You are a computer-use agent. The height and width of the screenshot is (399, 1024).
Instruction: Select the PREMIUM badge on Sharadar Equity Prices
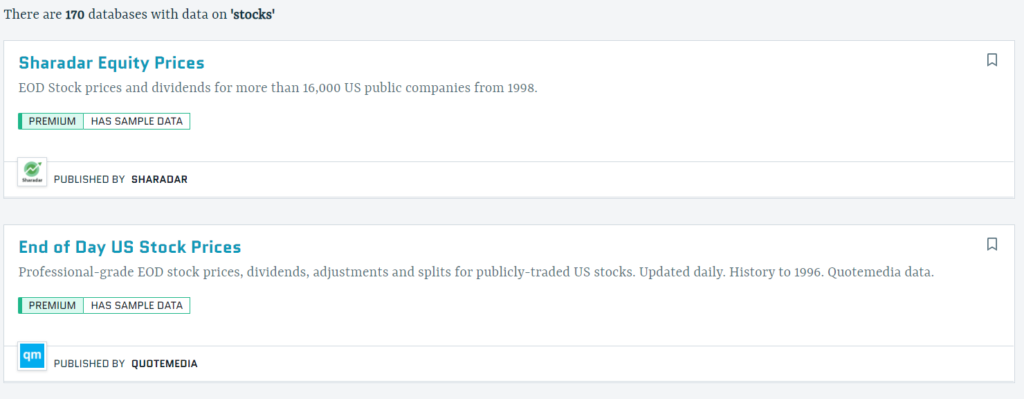[52, 121]
